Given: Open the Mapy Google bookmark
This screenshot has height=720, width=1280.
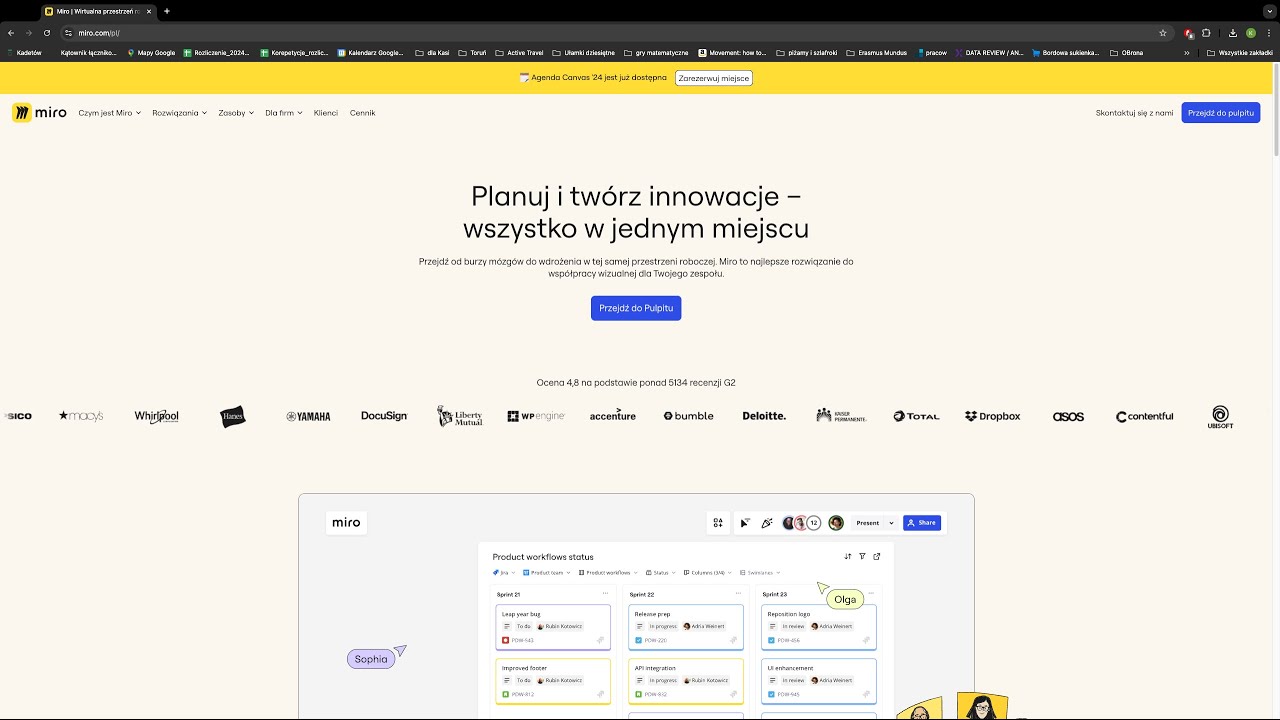Looking at the screenshot, I should pos(151,53).
